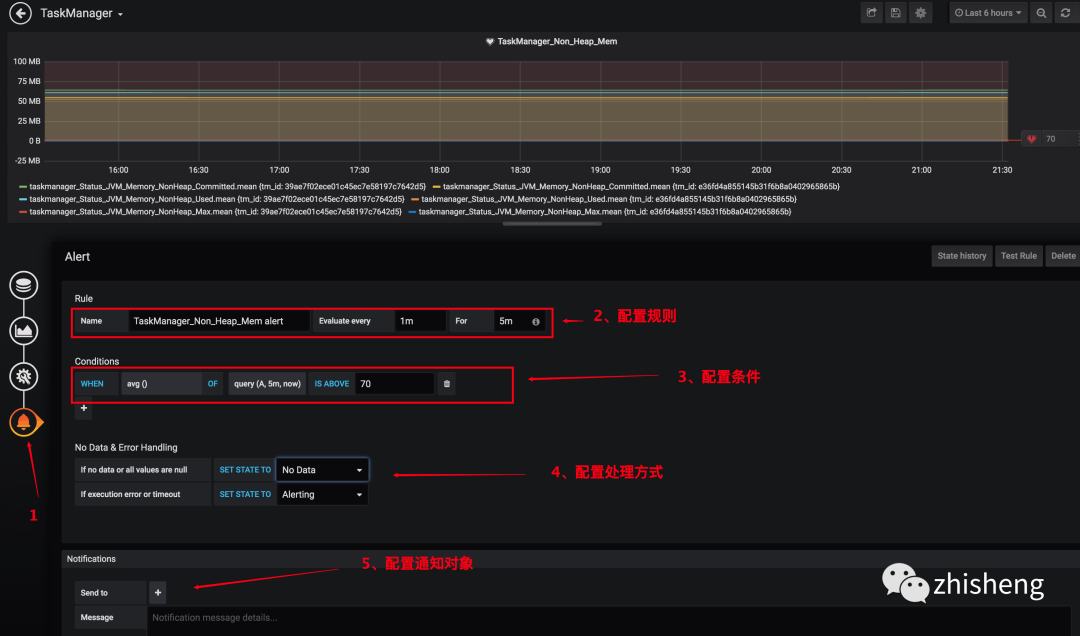Show info tooltip icon next to For

coord(536,322)
